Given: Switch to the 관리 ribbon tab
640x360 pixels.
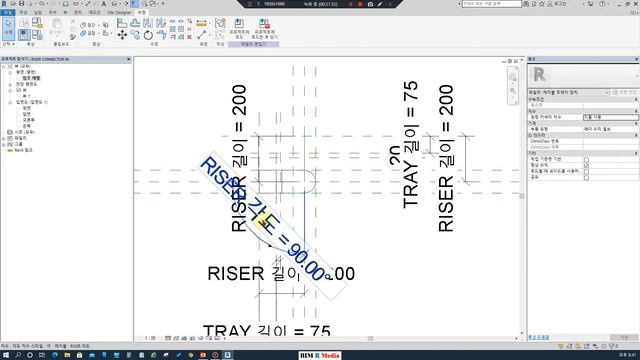Looking at the screenshot, I should click(x=78, y=13).
